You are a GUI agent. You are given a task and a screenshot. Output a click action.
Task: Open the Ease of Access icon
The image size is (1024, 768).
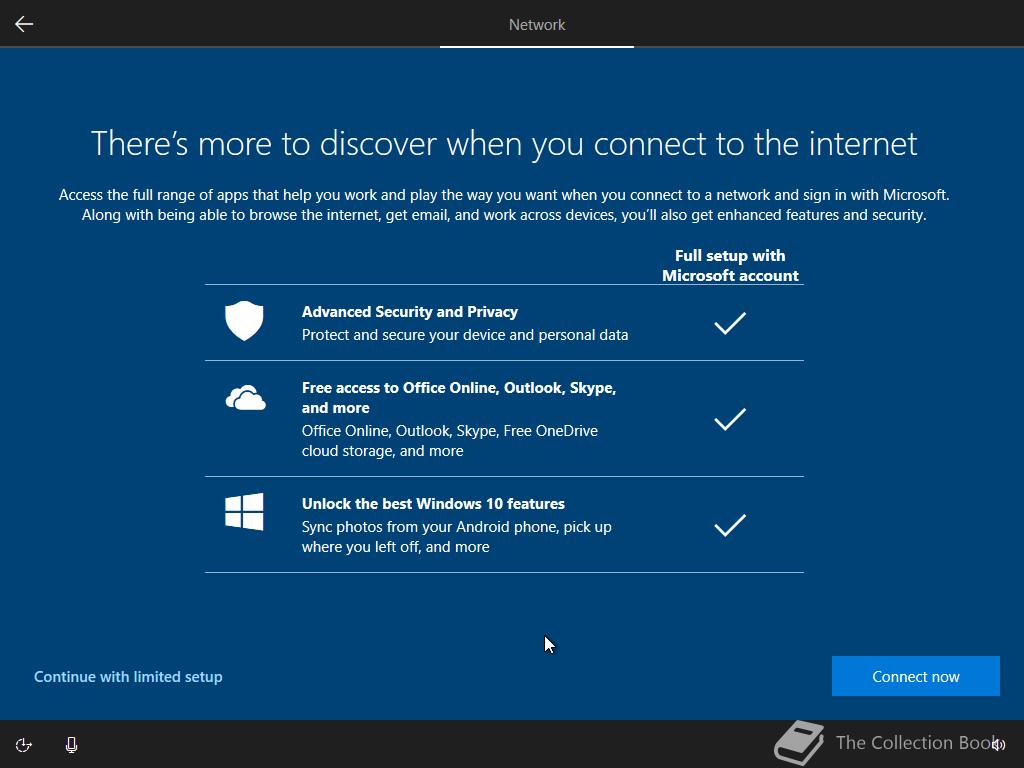(24, 745)
